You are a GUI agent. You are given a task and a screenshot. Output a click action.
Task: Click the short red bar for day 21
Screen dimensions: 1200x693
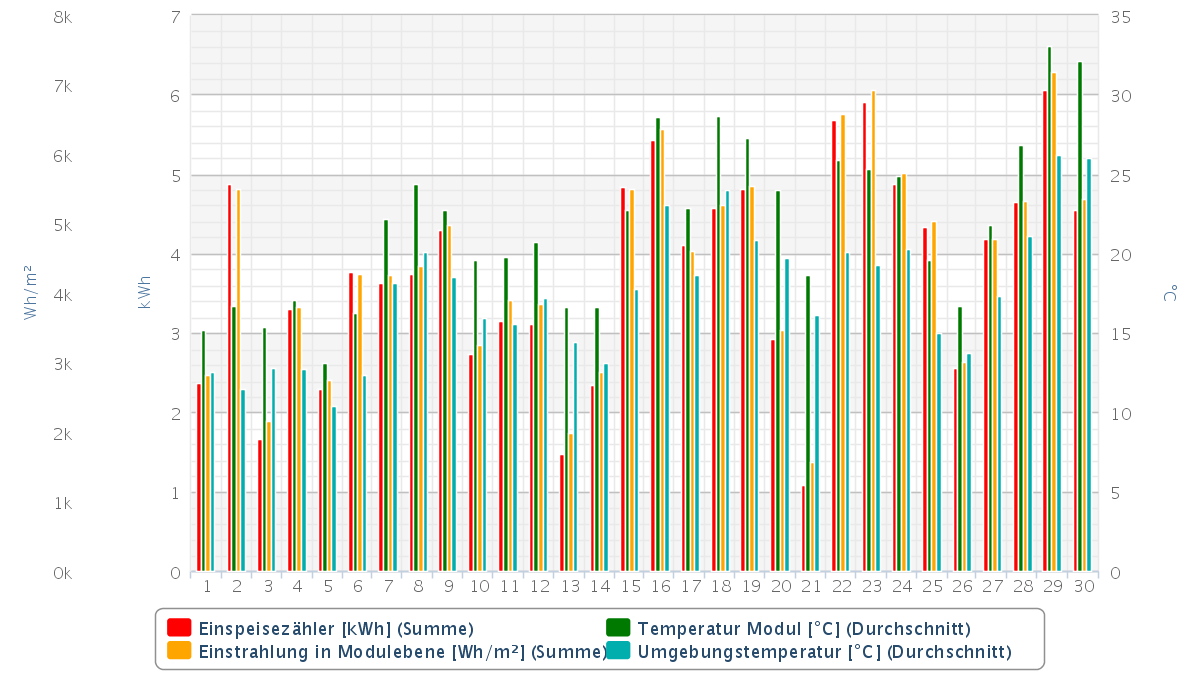pyautogui.click(x=803, y=529)
